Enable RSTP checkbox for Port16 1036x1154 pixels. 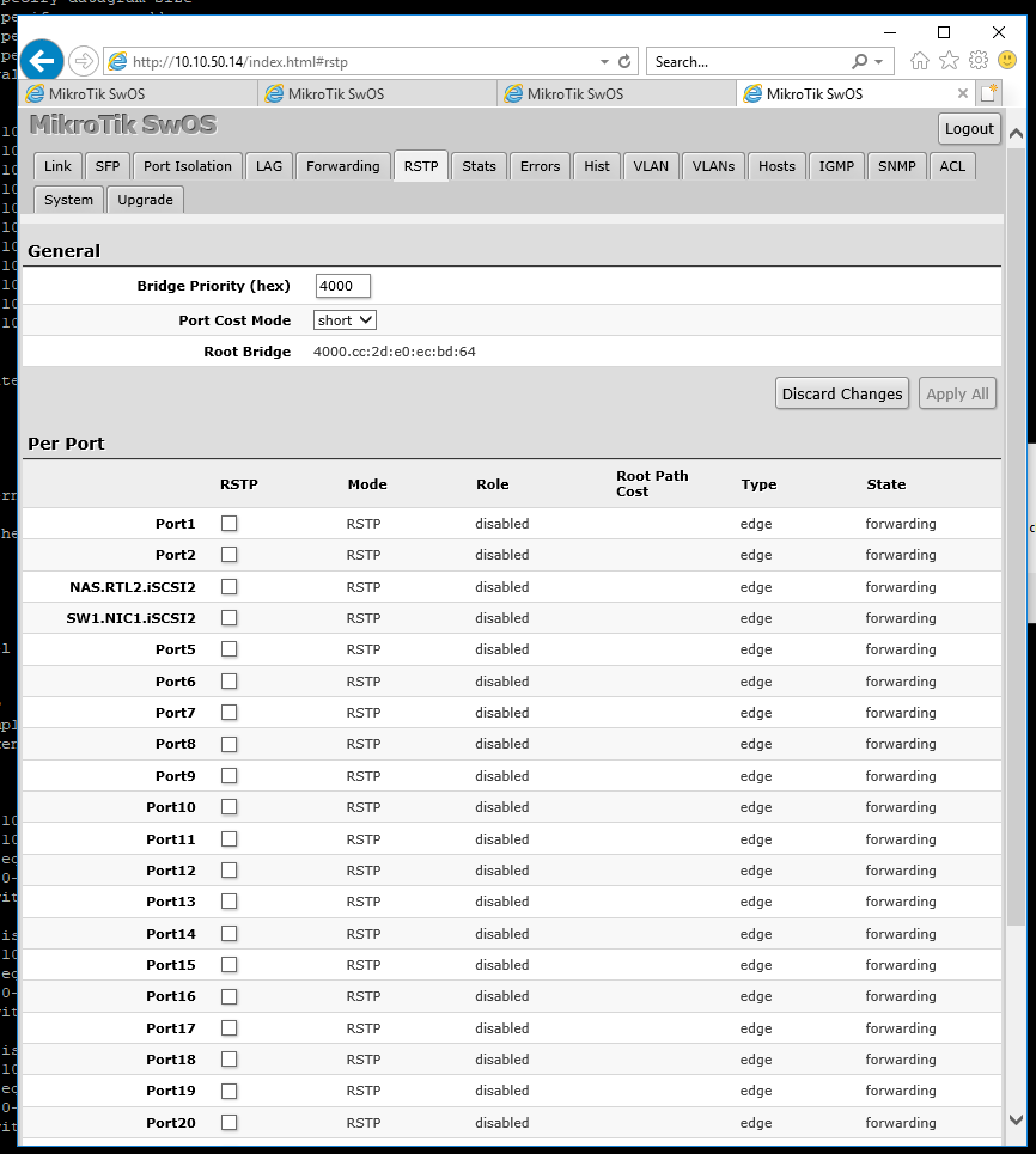coord(229,996)
